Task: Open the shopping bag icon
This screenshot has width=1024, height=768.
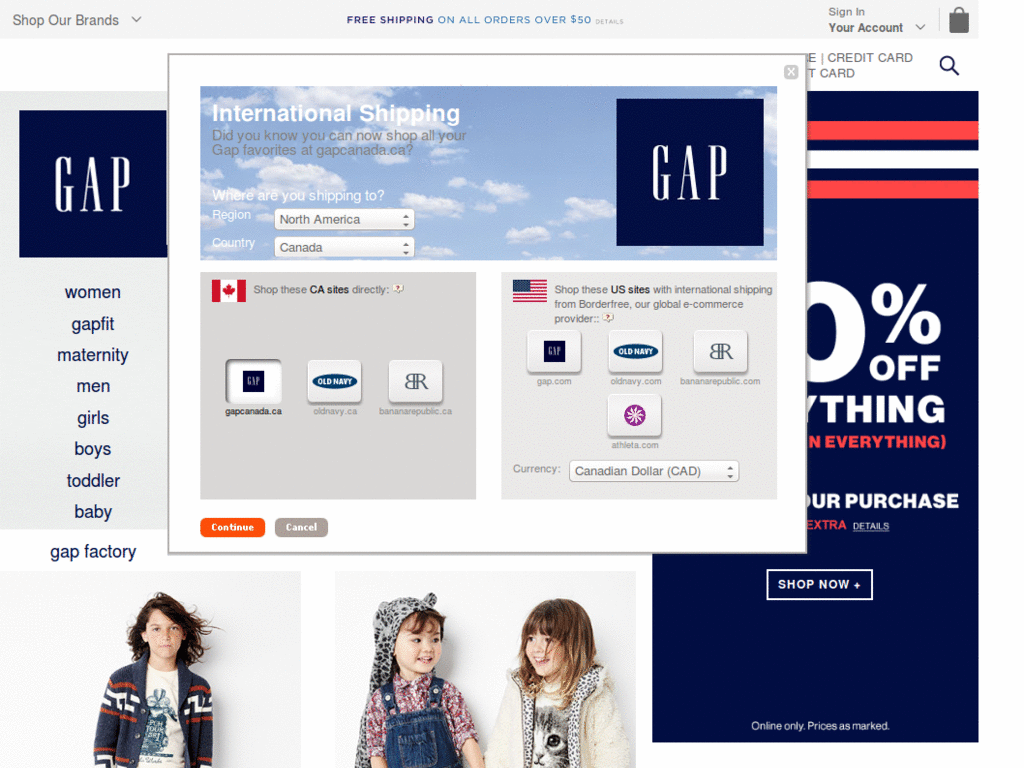Action: [959, 20]
